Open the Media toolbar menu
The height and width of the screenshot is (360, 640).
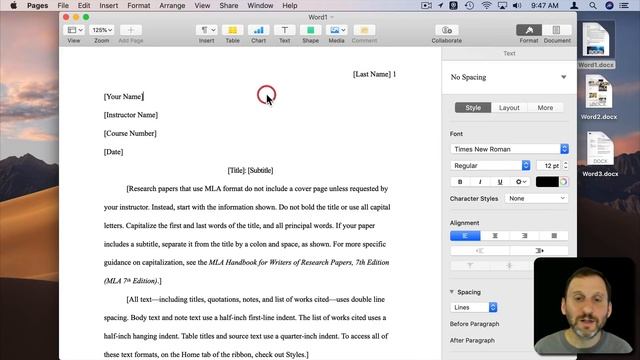point(337,30)
